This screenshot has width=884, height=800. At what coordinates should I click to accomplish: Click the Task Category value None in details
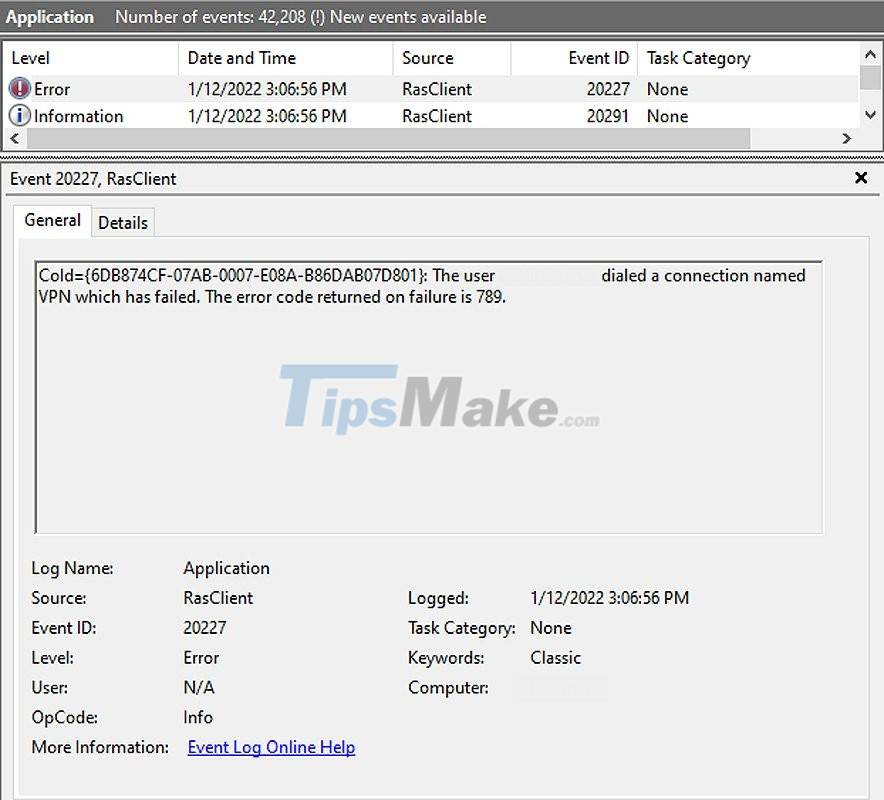click(551, 627)
